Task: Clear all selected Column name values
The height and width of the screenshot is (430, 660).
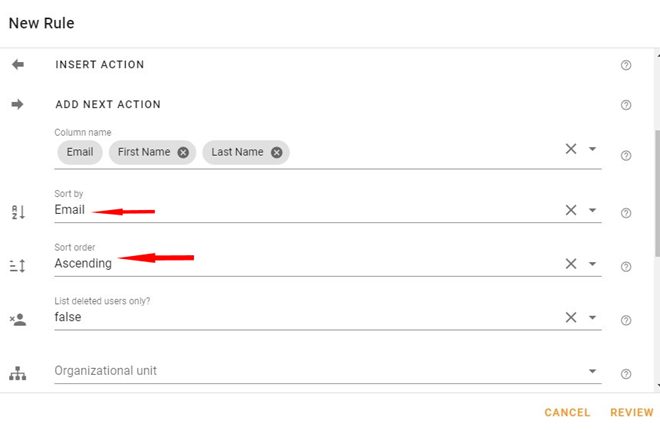Action: (x=571, y=149)
